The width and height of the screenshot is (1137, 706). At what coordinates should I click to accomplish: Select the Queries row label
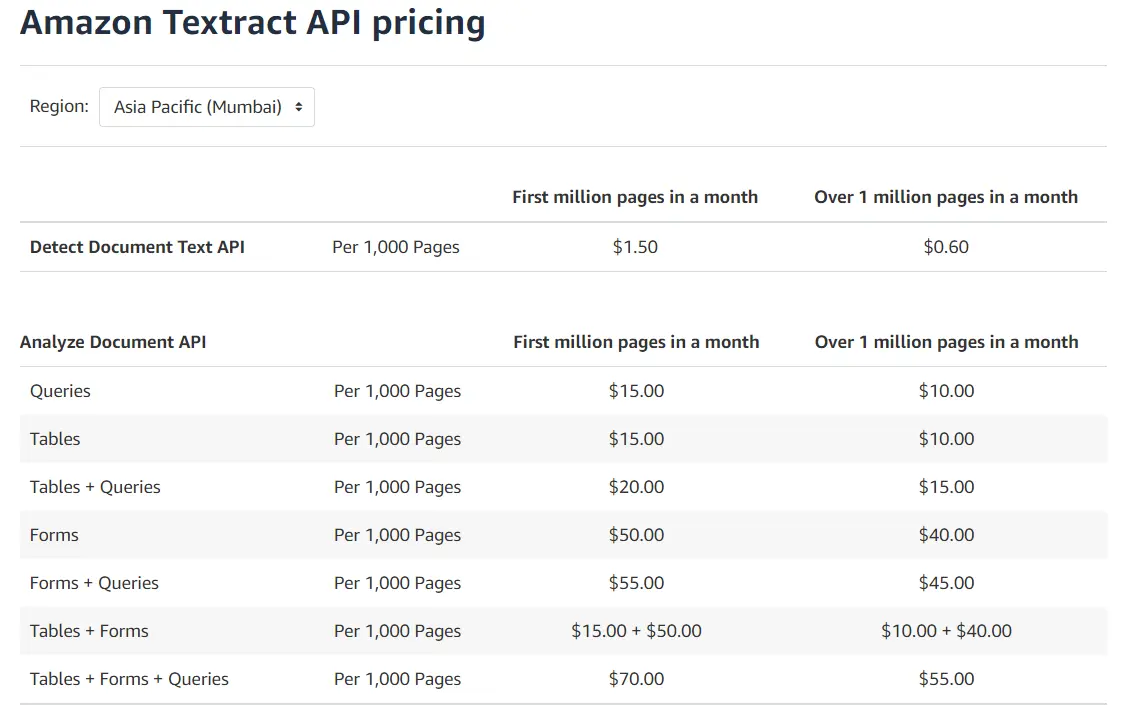(x=60, y=391)
